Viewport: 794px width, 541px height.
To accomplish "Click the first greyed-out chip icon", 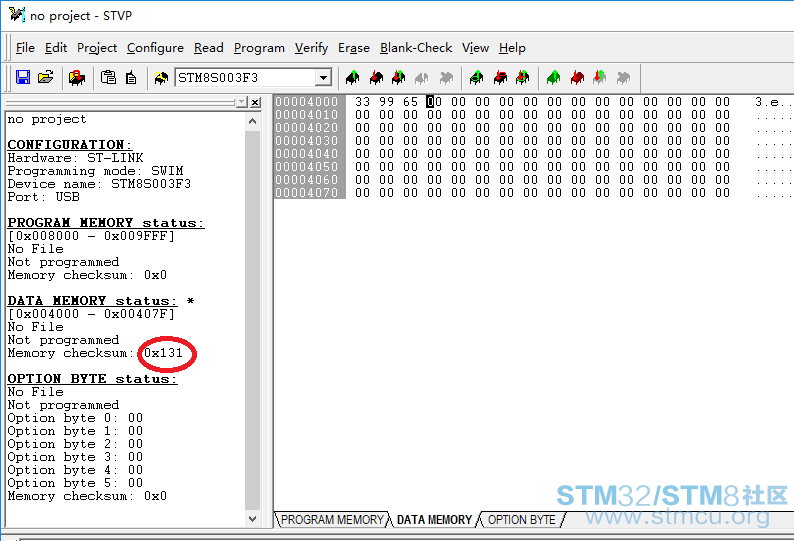I will pos(421,78).
